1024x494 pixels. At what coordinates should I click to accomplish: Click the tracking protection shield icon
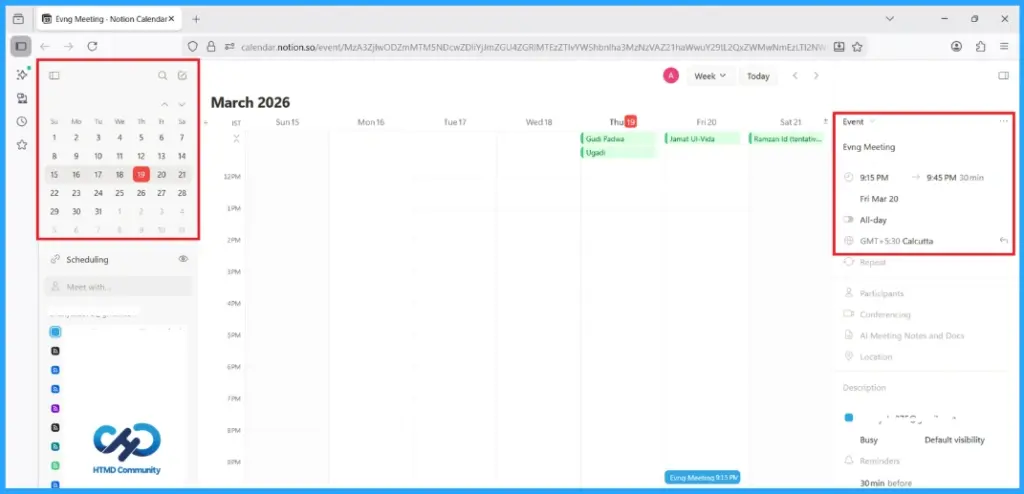pos(192,46)
